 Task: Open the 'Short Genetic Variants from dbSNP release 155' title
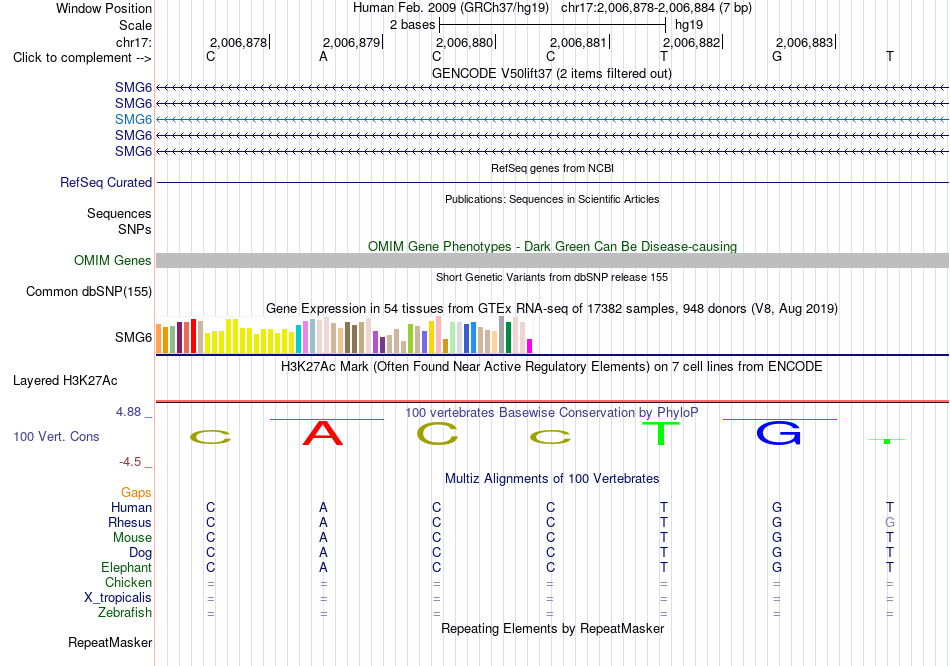point(552,277)
